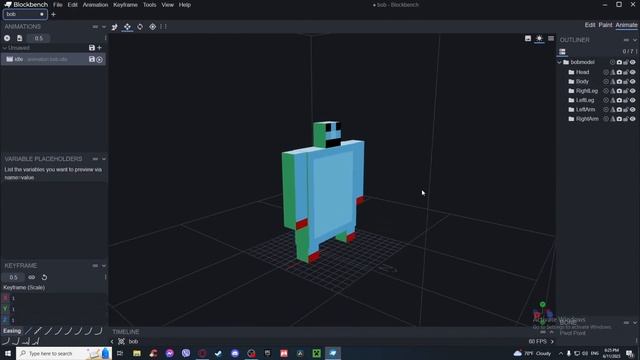Add new animation with plus in Unsaved row
Screen dimensions: 640x360
pyautogui.click(x=99, y=48)
